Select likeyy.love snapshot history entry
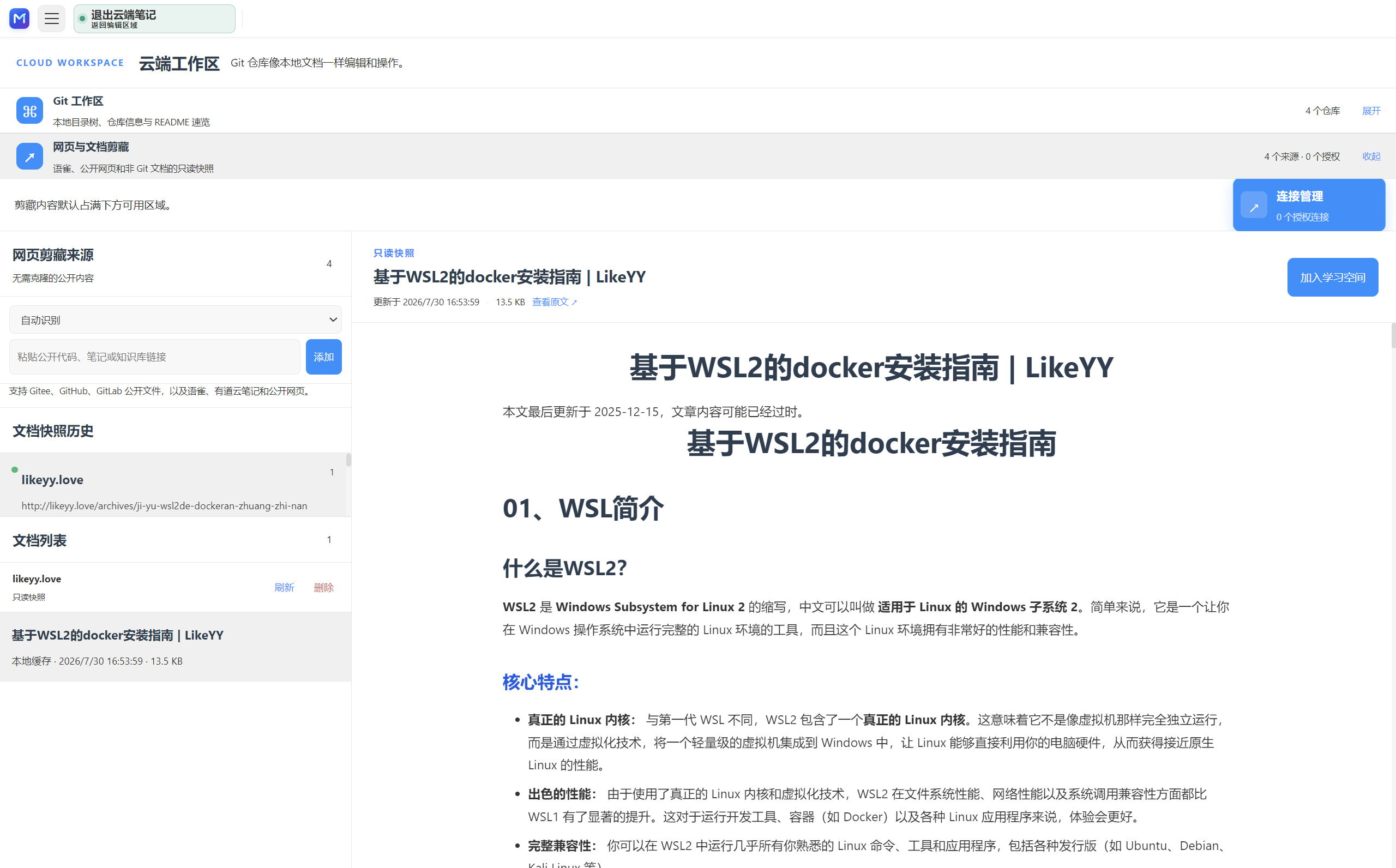 (x=174, y=485)
